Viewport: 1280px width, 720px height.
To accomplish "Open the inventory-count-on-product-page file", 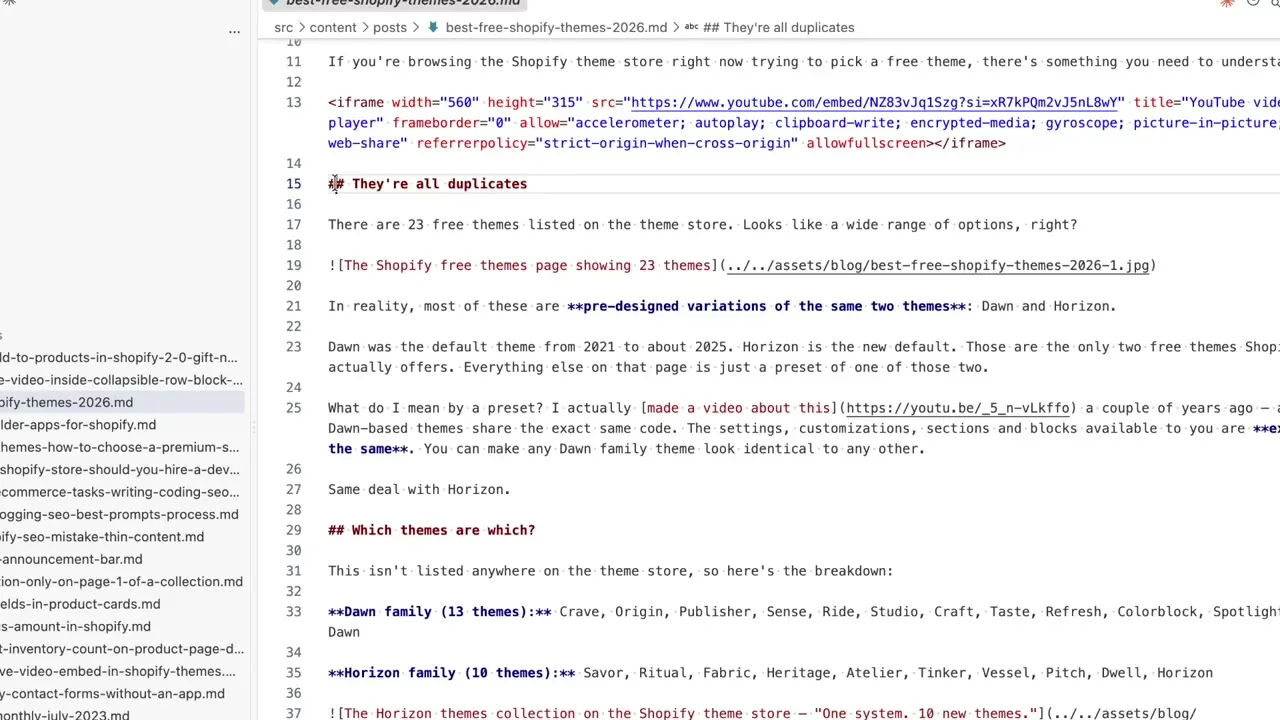I will (x=122, y=649).
